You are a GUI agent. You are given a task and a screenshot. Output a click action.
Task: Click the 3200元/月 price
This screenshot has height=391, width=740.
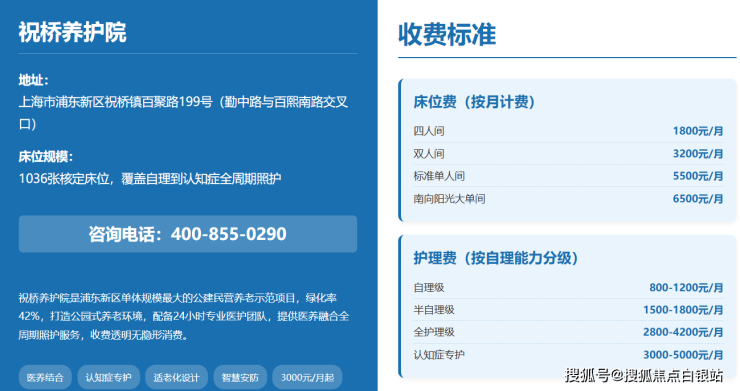coord(698,153)
